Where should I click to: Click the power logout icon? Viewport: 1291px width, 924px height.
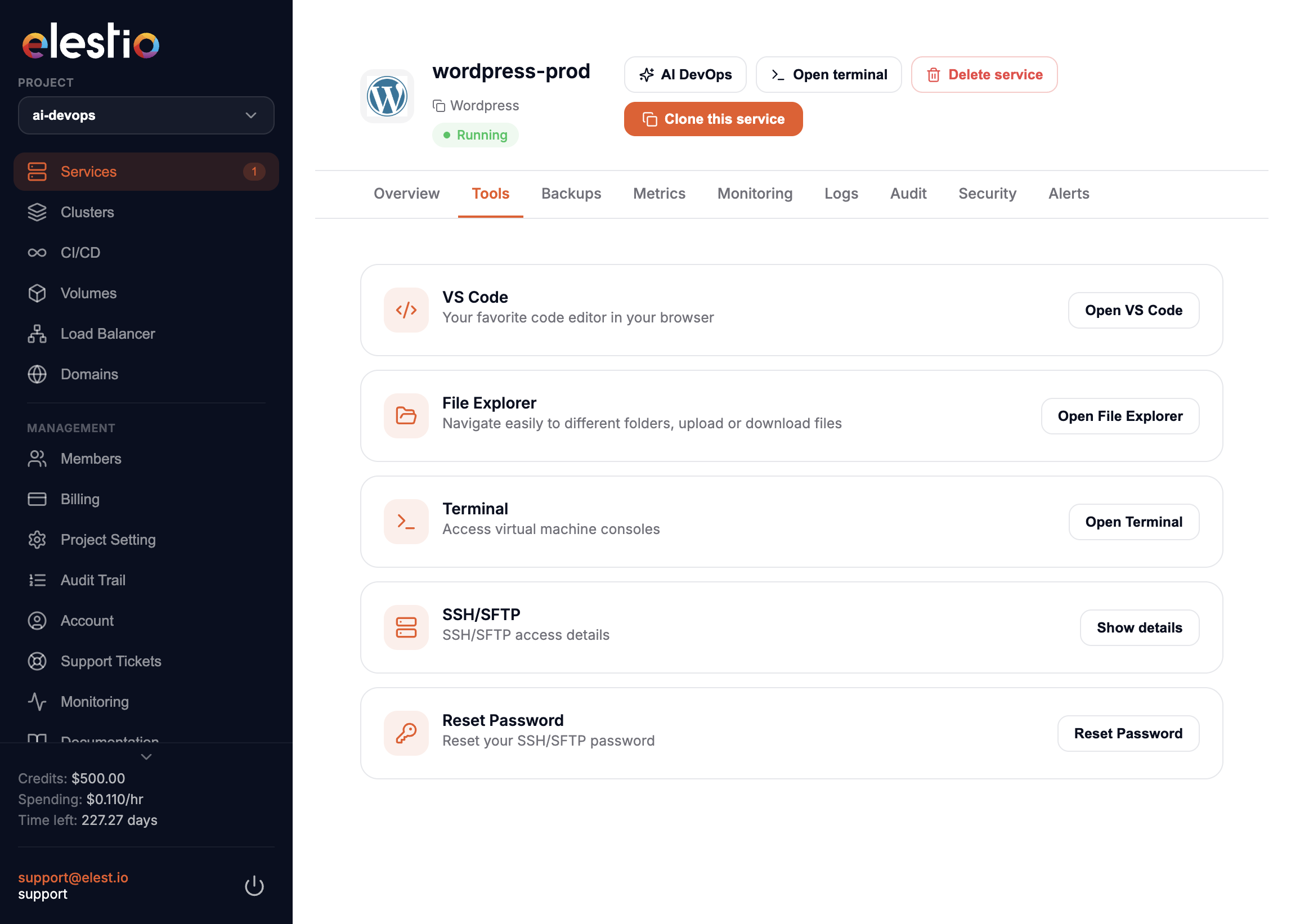pos(254,886)
